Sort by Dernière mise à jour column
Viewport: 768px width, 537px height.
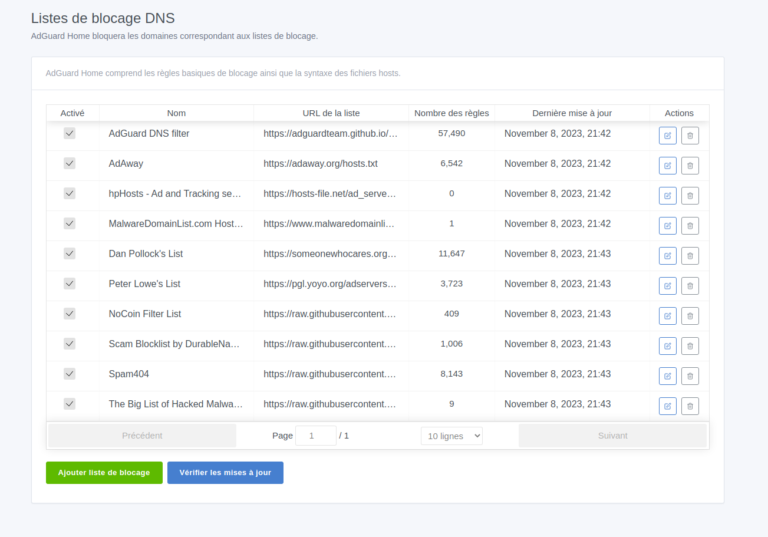tap(571, 113)
